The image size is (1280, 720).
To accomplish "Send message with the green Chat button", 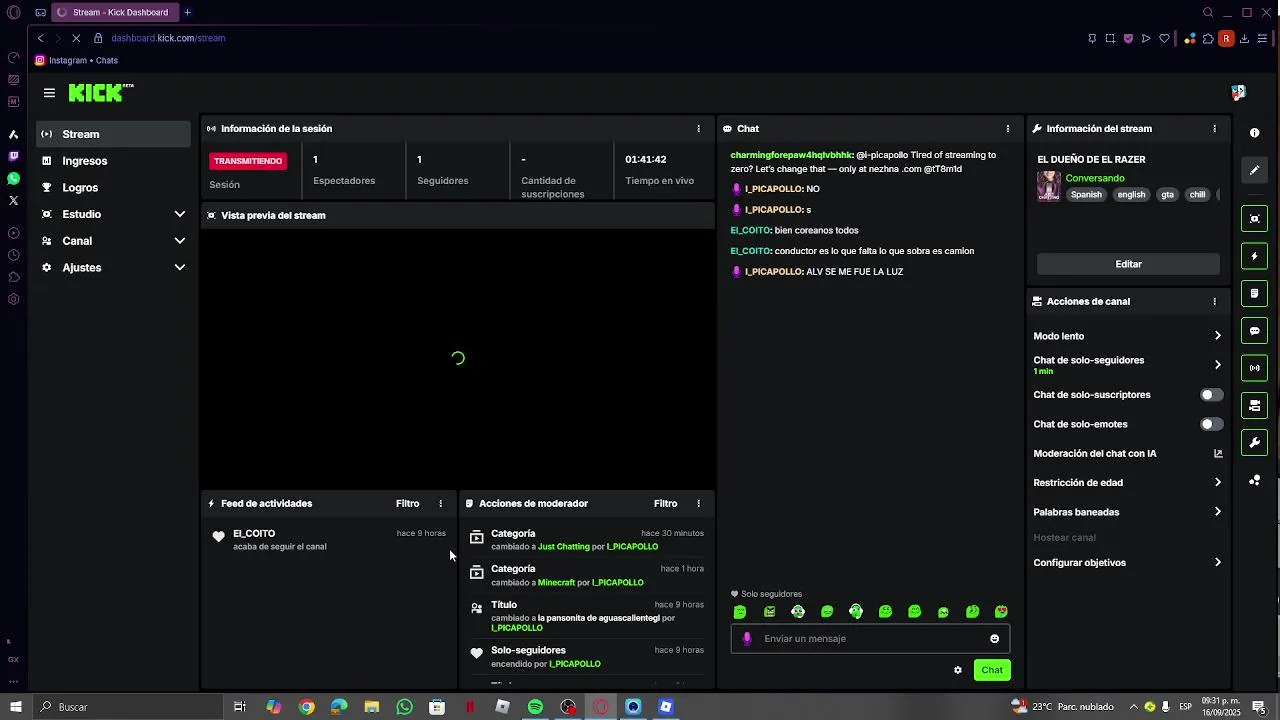I will pos(992,670).
